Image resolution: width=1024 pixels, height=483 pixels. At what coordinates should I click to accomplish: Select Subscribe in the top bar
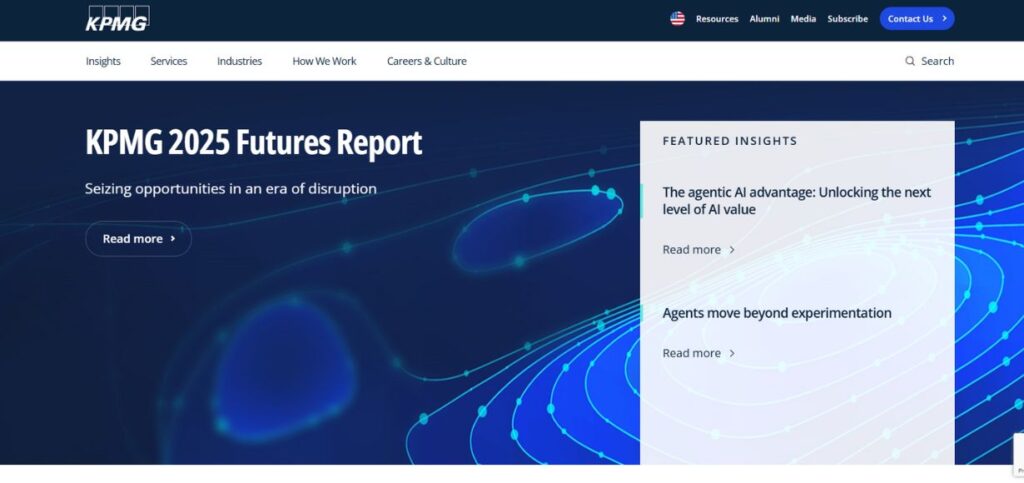click(x=847, y=19)
